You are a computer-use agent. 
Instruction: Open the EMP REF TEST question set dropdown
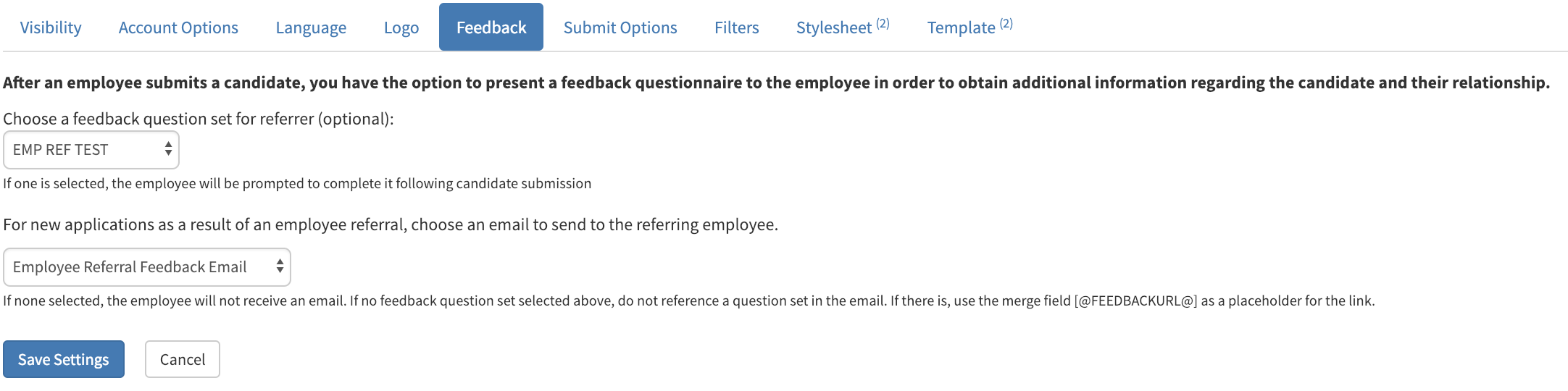(x=83, y=150)
